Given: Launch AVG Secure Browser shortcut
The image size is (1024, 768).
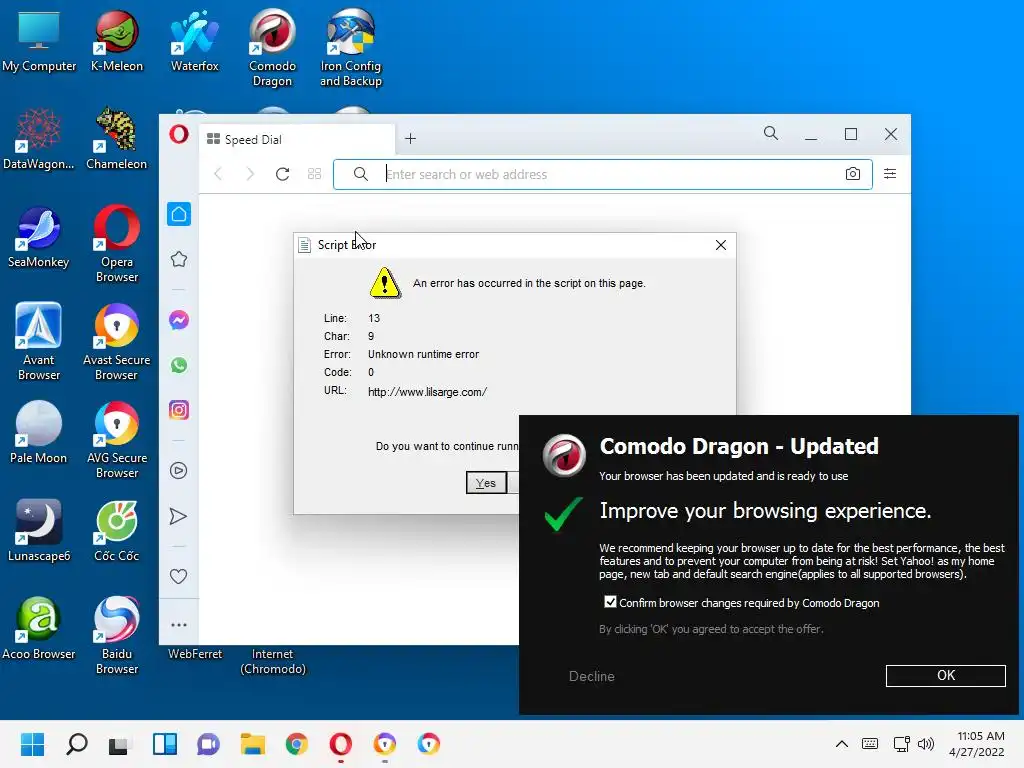Looking at the screenshot, I should (x=116, y=440).
